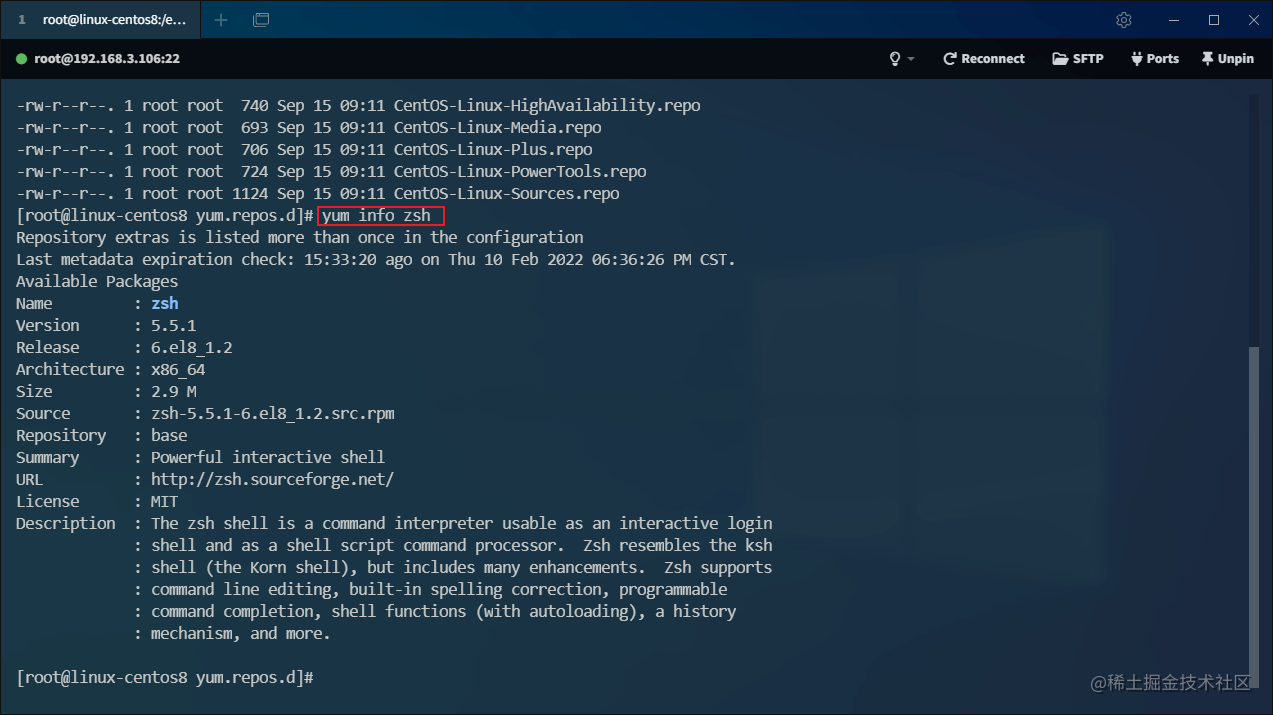Click 'Repository extras is listed' warning line
This screenshot has height=715, width=1273.
coord(300,238)
